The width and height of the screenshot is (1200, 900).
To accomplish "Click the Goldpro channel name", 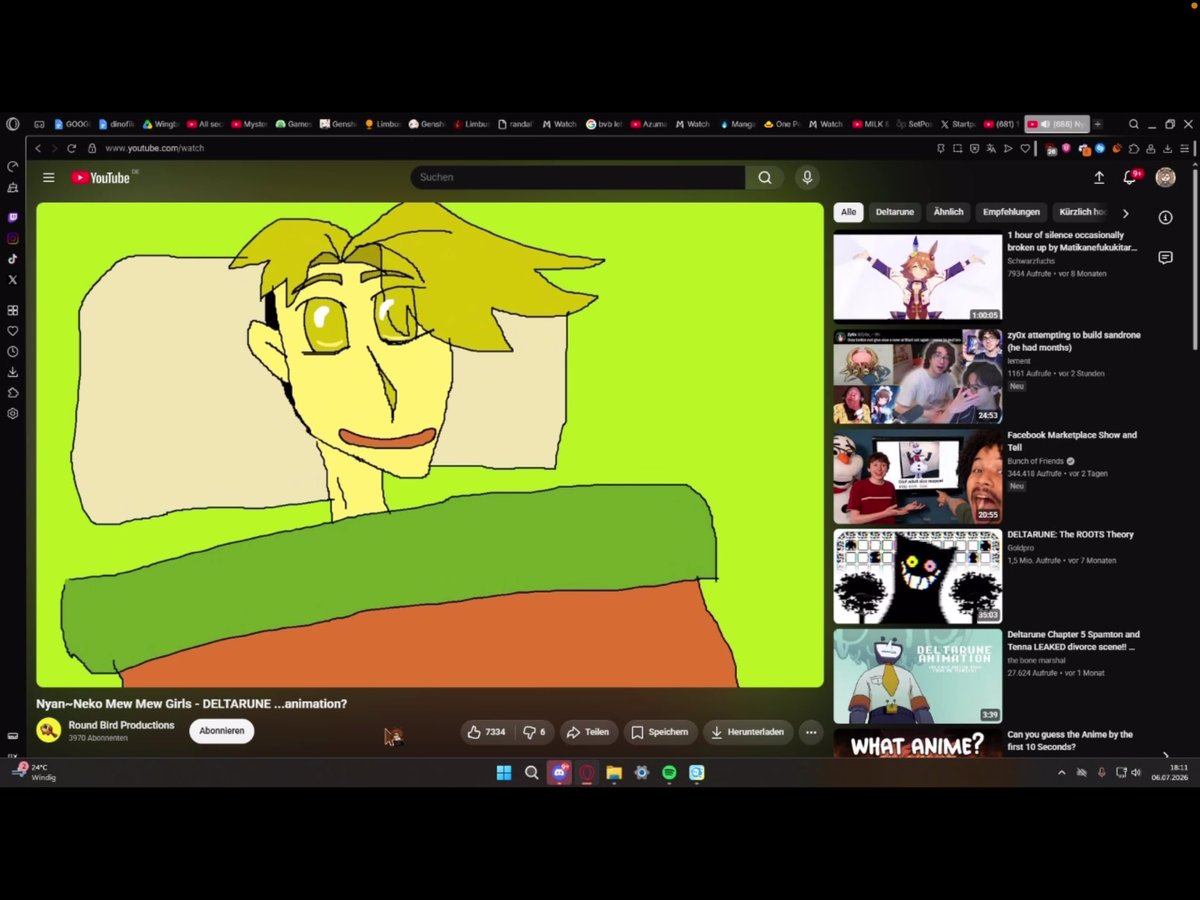I will [1021, 548].
